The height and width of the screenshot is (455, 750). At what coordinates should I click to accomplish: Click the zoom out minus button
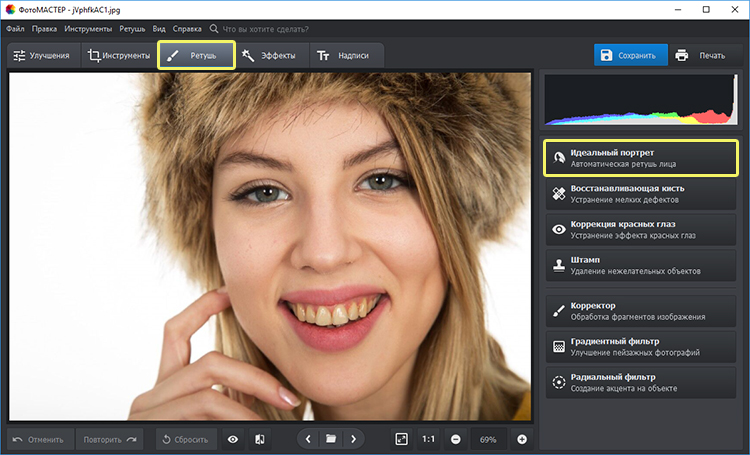455,439
